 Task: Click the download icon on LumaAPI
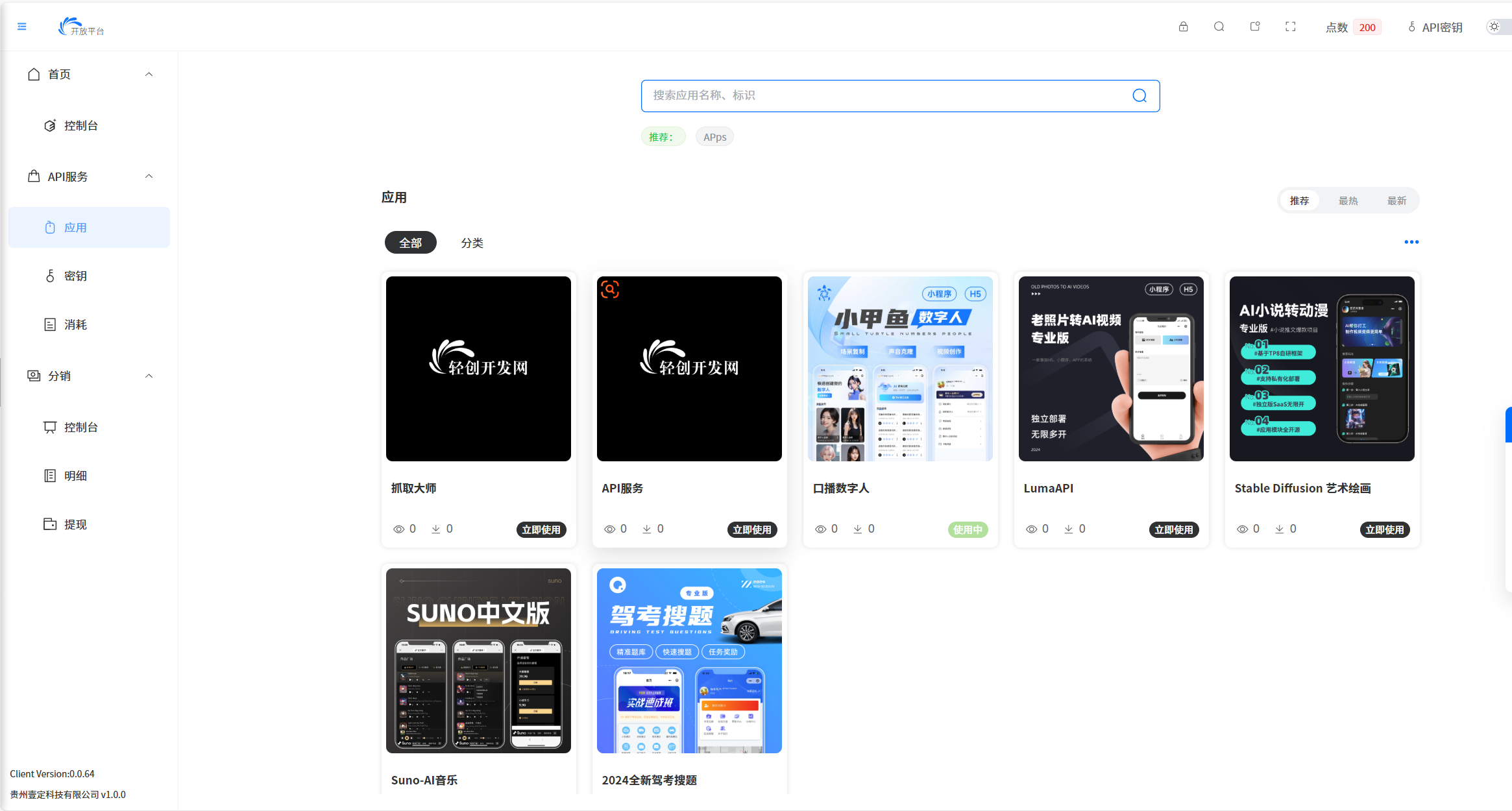(1069, 529)
